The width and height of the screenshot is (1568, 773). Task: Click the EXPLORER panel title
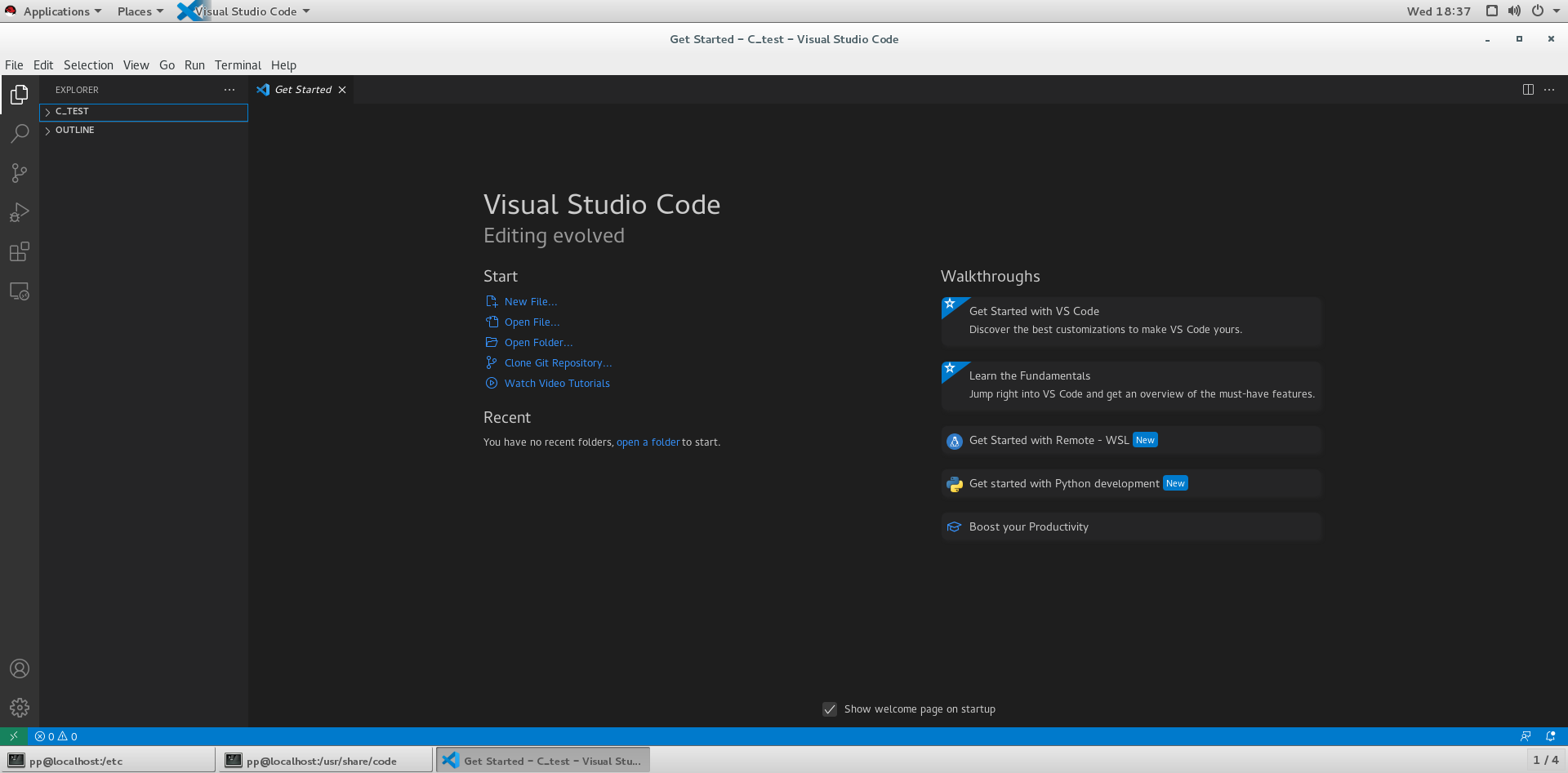pos(77,90)
